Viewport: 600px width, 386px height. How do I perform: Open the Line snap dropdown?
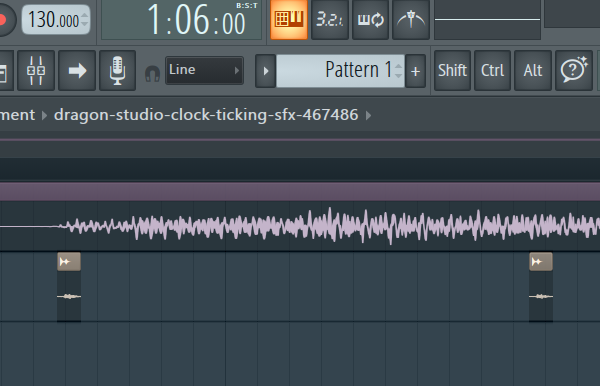(x=204, y=70)
